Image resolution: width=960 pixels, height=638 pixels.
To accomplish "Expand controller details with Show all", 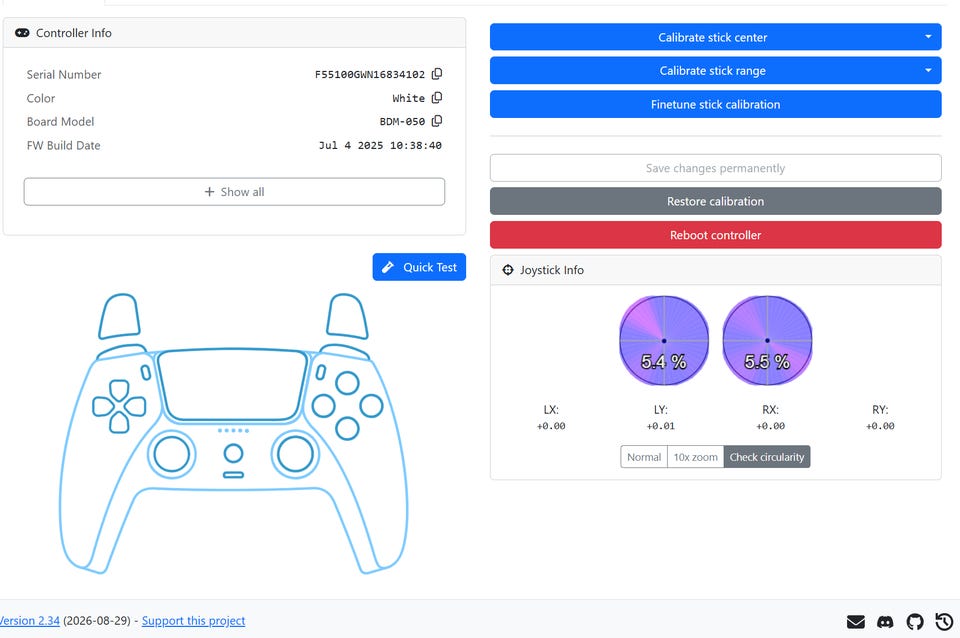I will coord(234,192).
